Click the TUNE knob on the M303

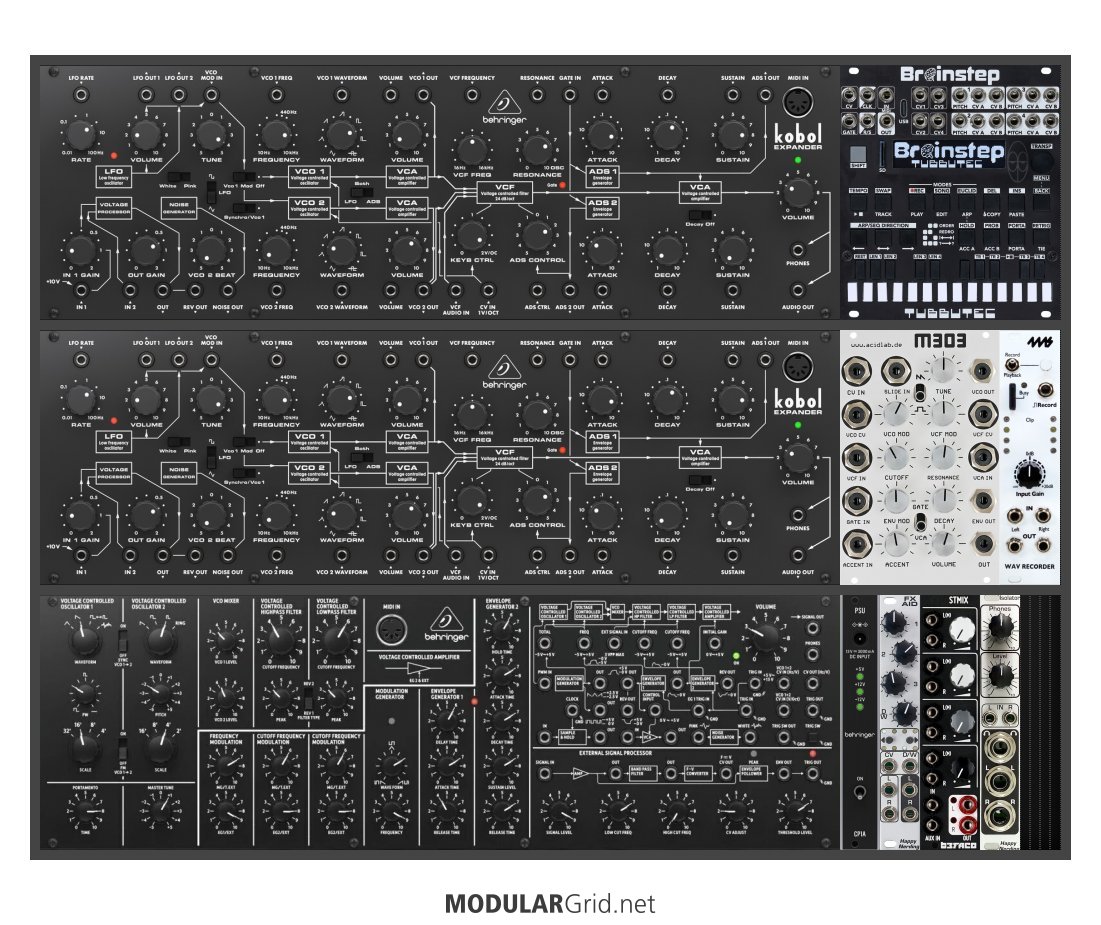click(x=943, y=369)
